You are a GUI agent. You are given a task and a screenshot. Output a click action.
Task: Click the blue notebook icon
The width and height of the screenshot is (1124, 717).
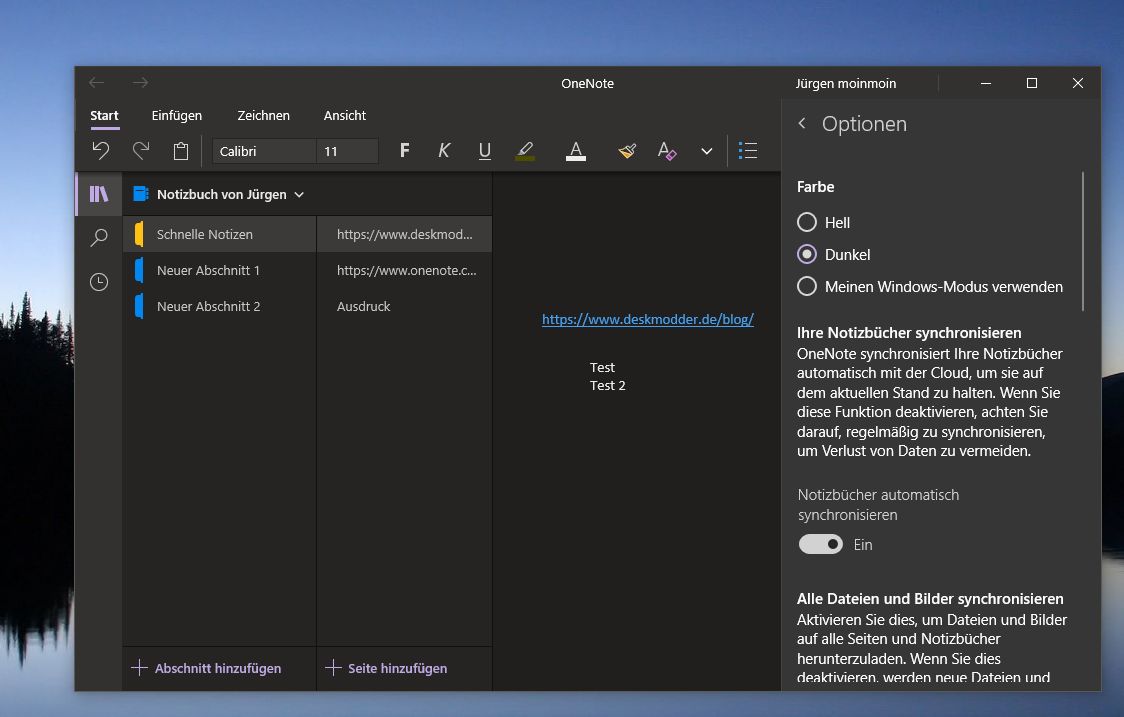coord(140,194)
